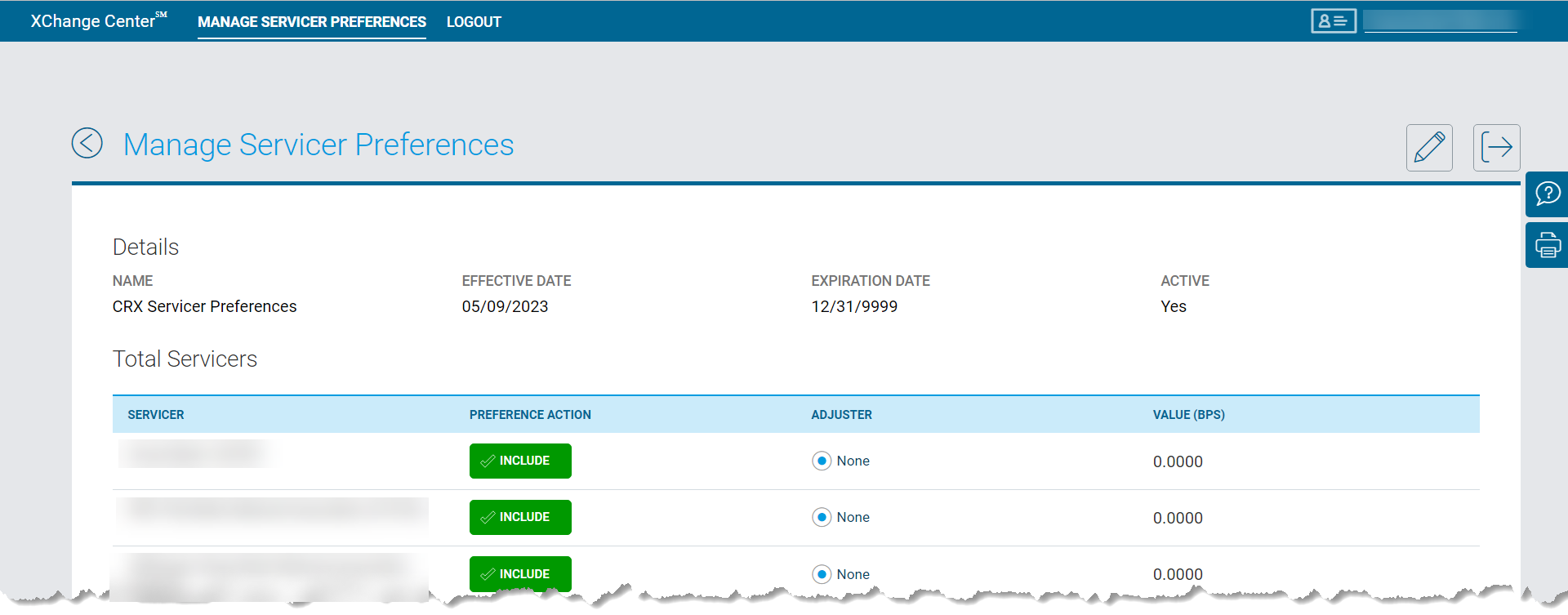Click the pencil edit icon
This screenshot has width=1568, height=615.
(x=1429, y=148)
